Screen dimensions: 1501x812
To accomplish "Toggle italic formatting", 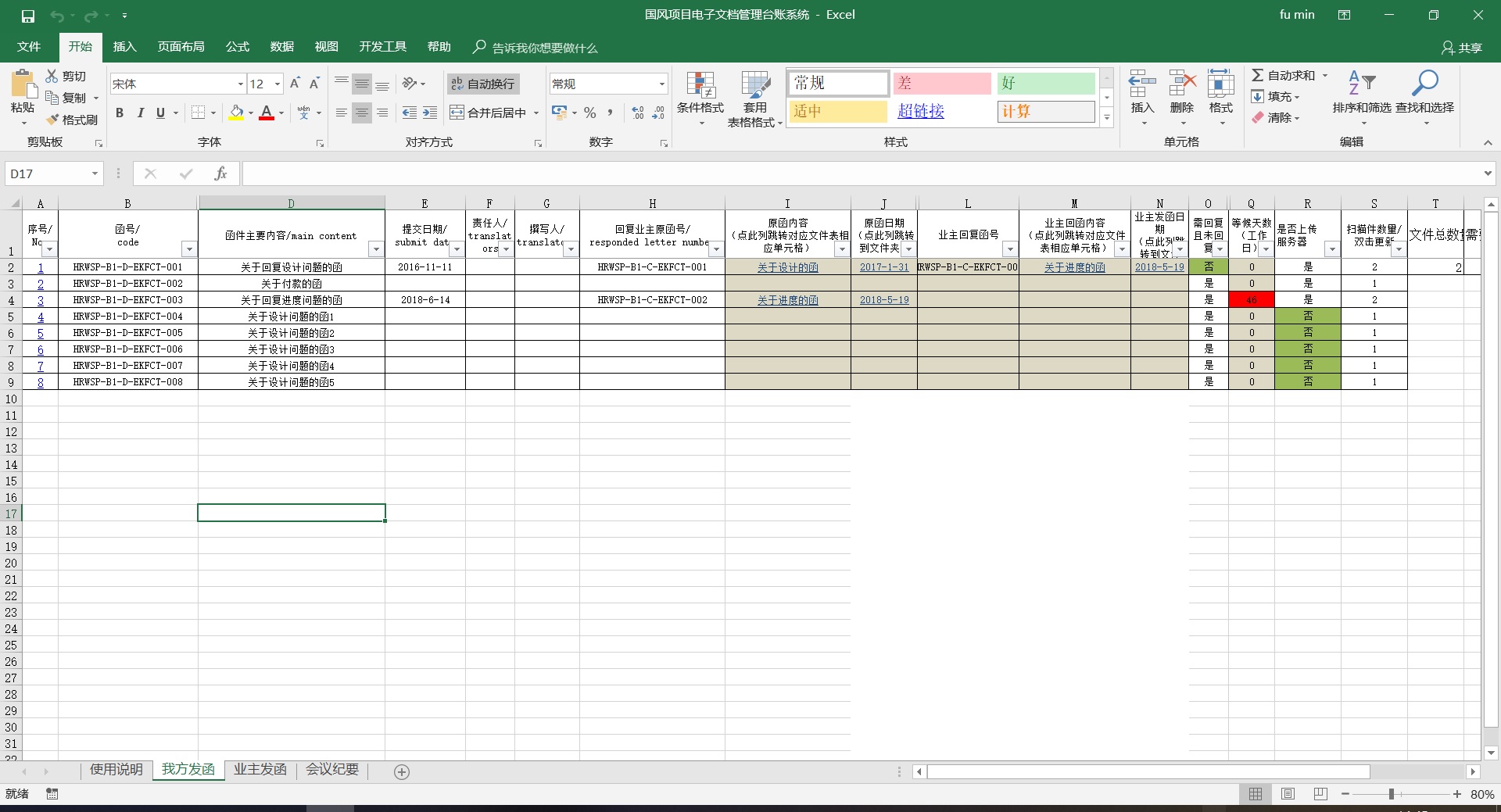I will [141, 113].
